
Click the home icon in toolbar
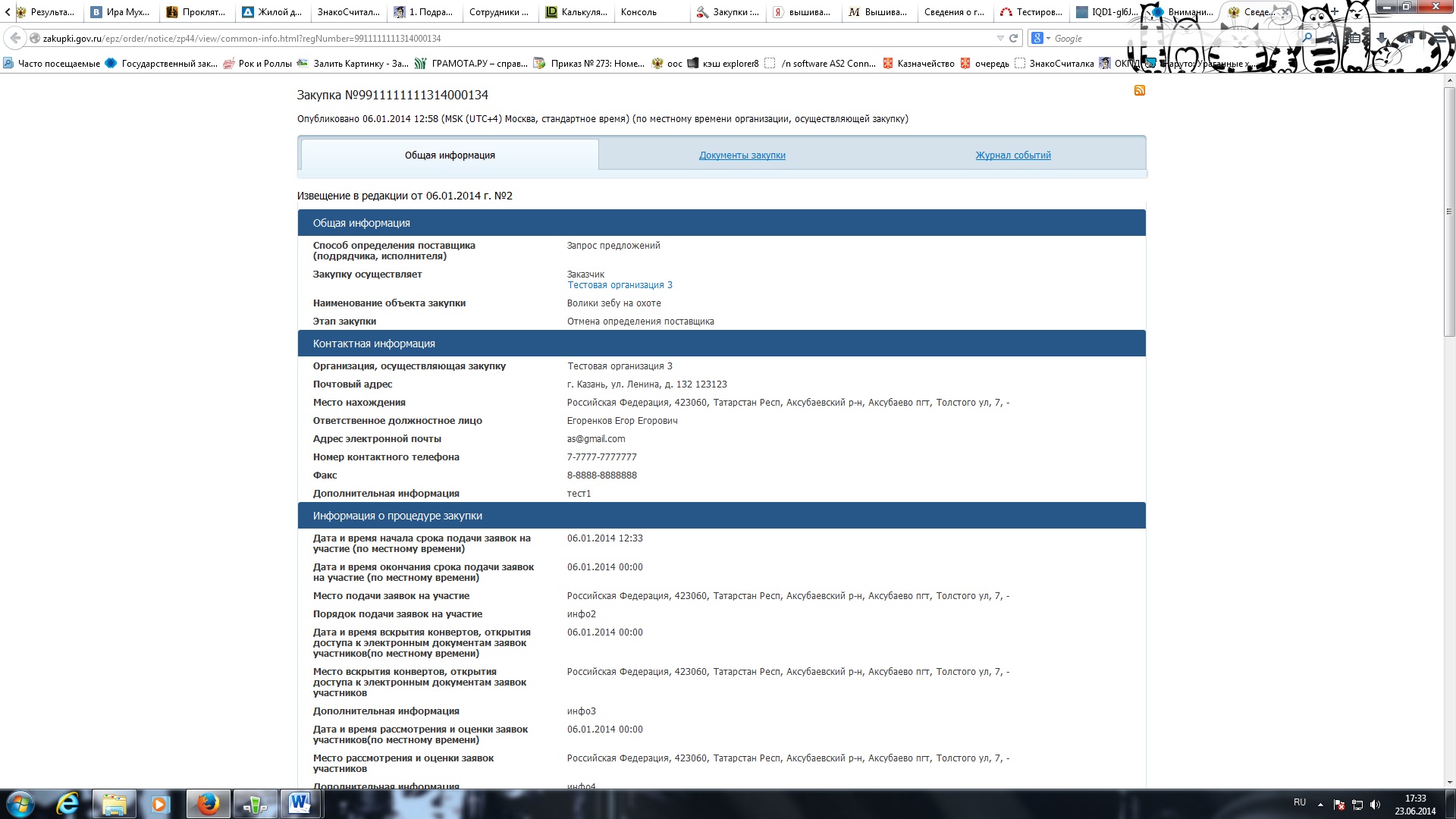pyautogui.click(x=1409, y=38)
